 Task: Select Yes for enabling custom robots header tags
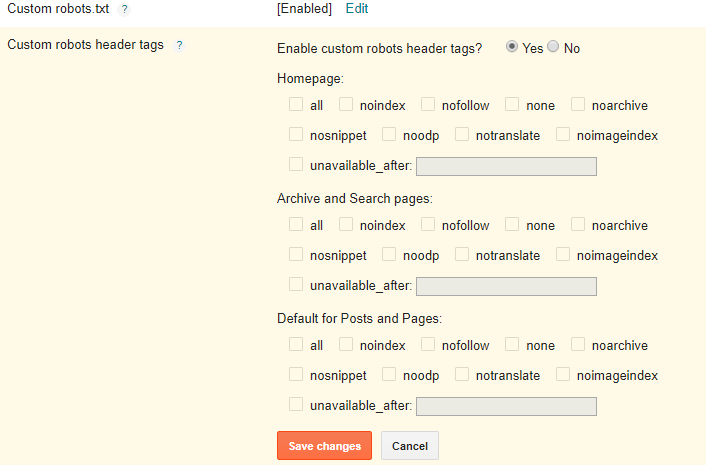click(511, 46)
